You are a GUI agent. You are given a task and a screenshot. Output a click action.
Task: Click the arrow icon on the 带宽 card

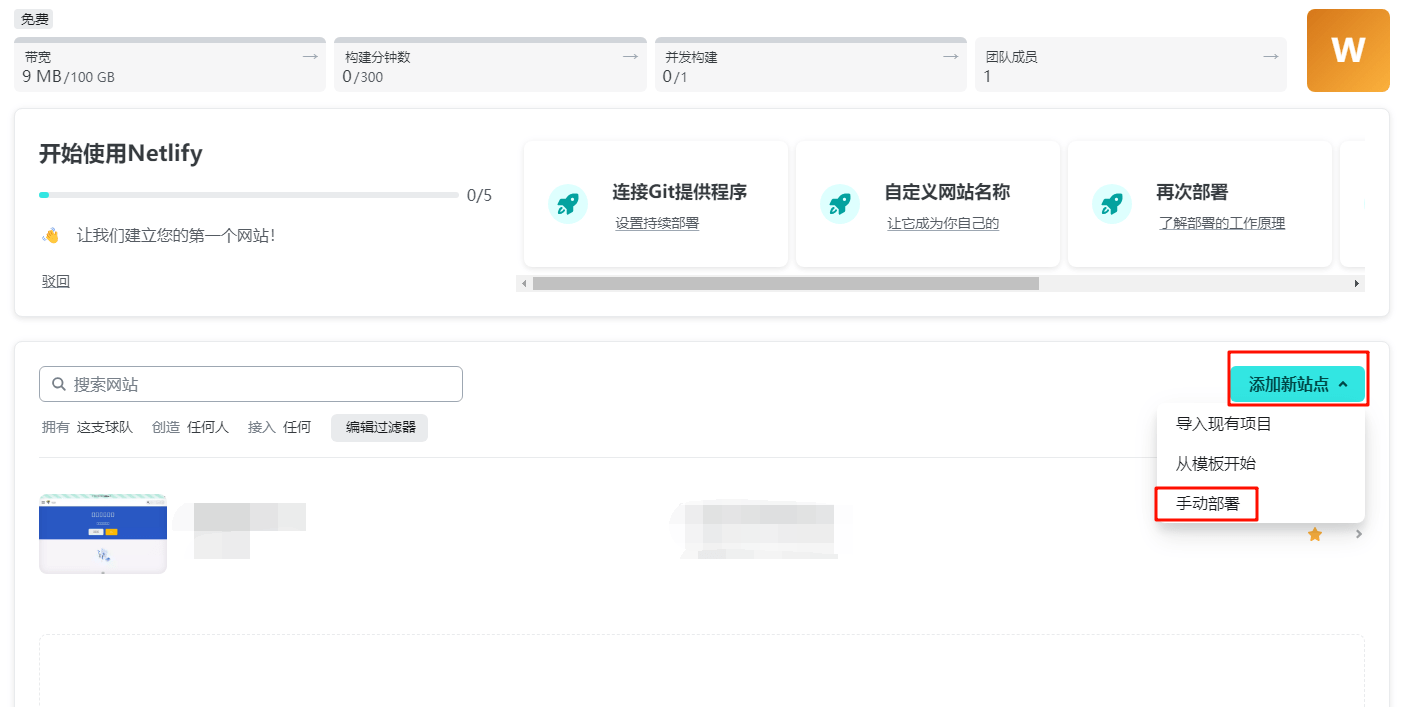[x=310, y=57]
